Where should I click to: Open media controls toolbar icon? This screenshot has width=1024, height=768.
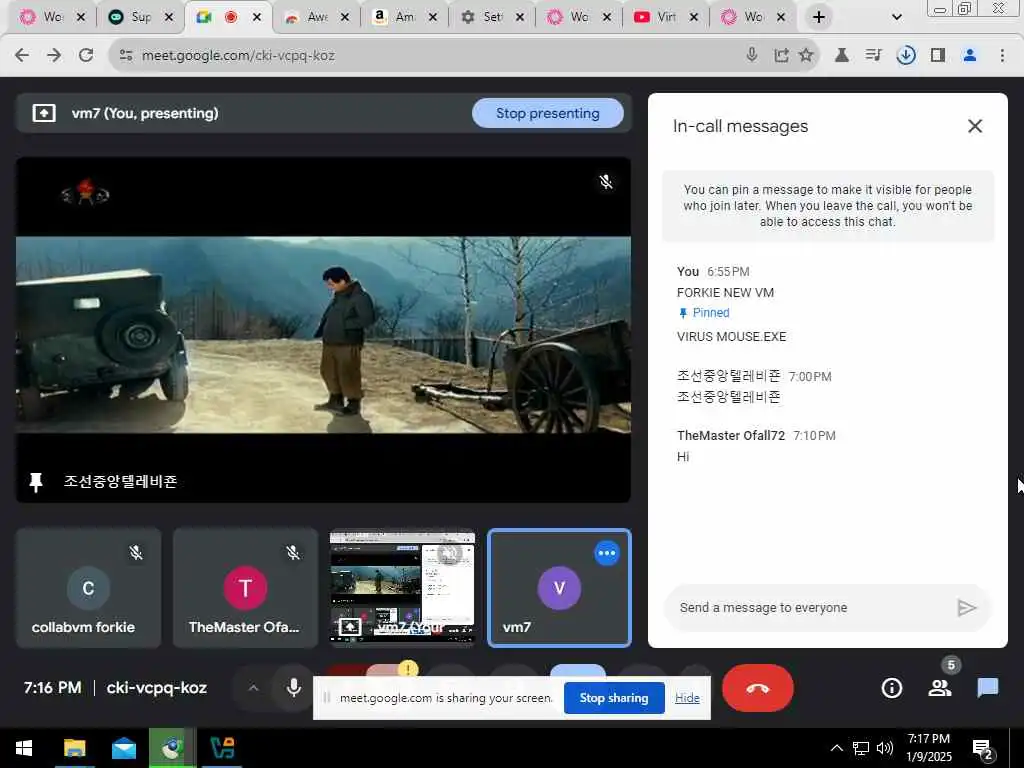(x=873, y=56)
